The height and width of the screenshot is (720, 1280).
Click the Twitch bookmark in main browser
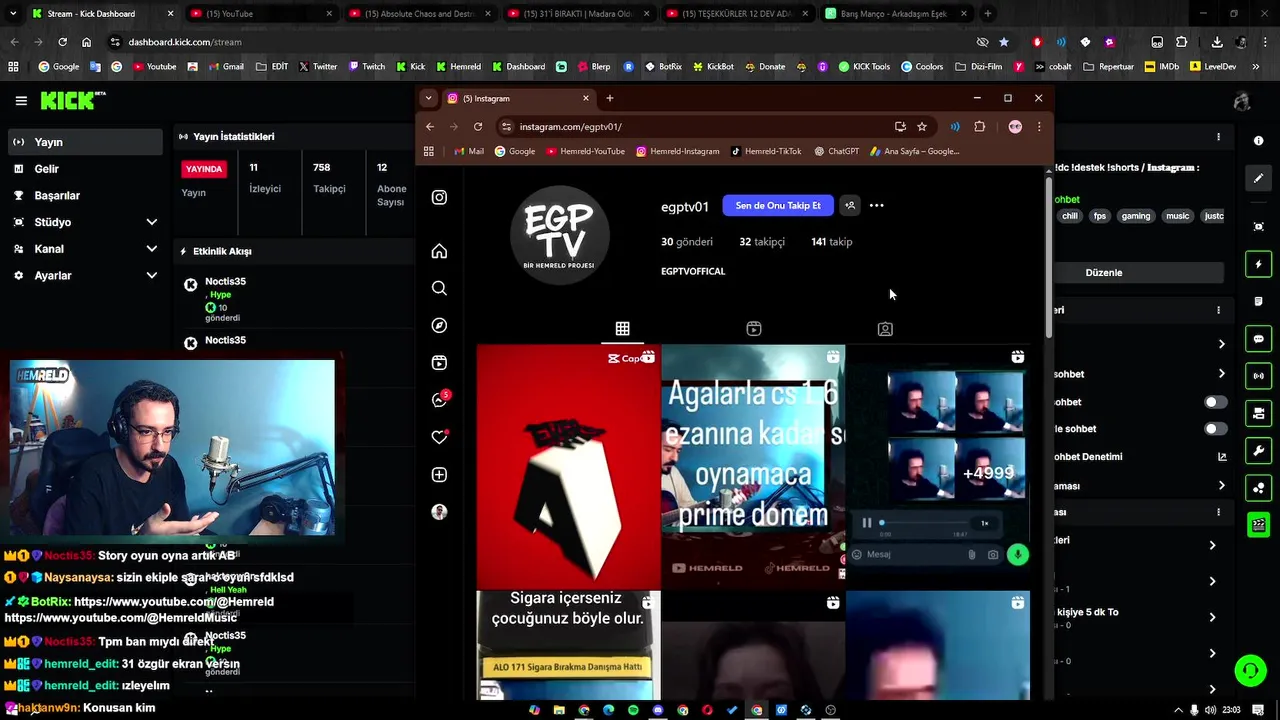tap(366, 67)
